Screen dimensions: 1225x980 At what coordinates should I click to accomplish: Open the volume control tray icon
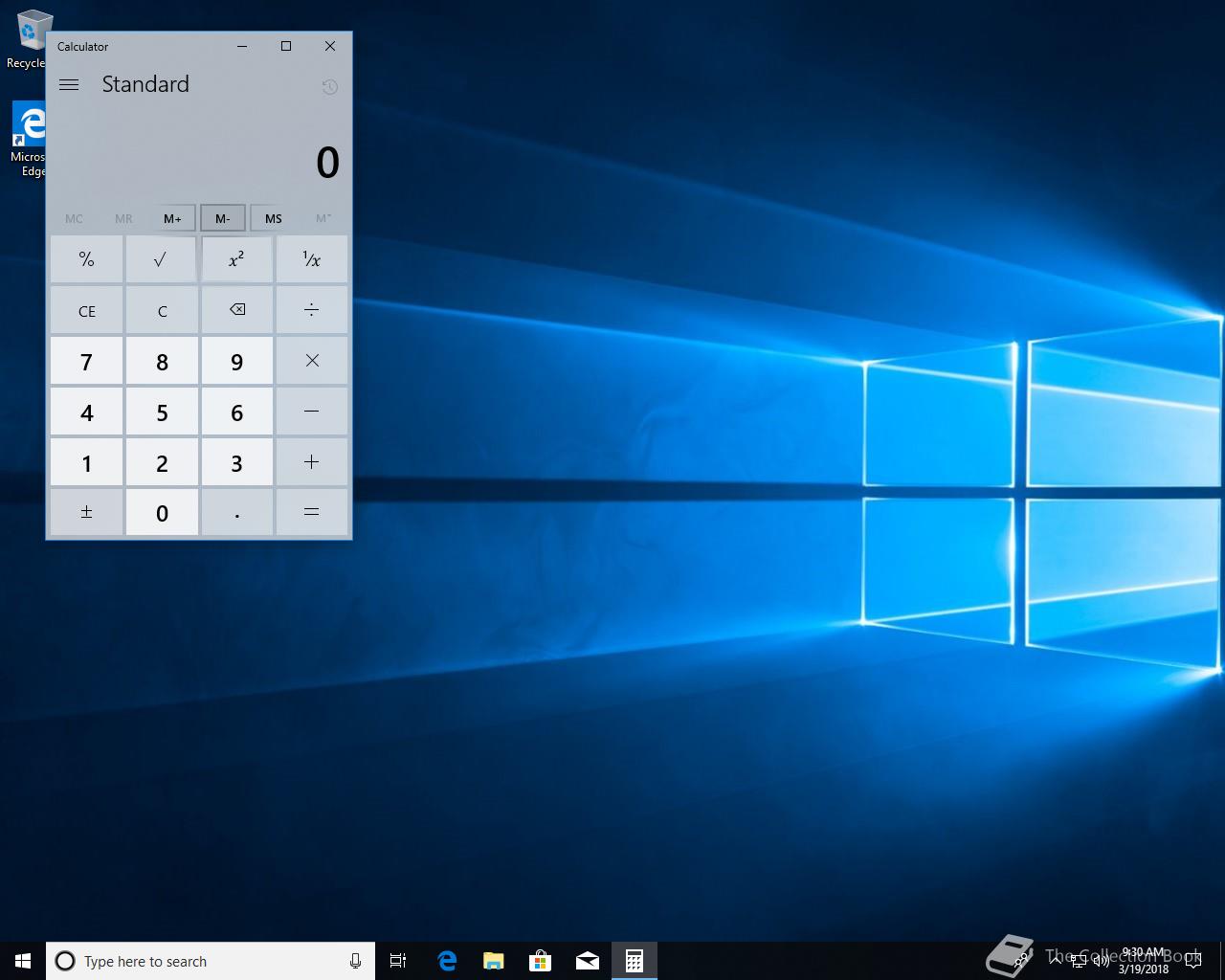click(1101, 961)
